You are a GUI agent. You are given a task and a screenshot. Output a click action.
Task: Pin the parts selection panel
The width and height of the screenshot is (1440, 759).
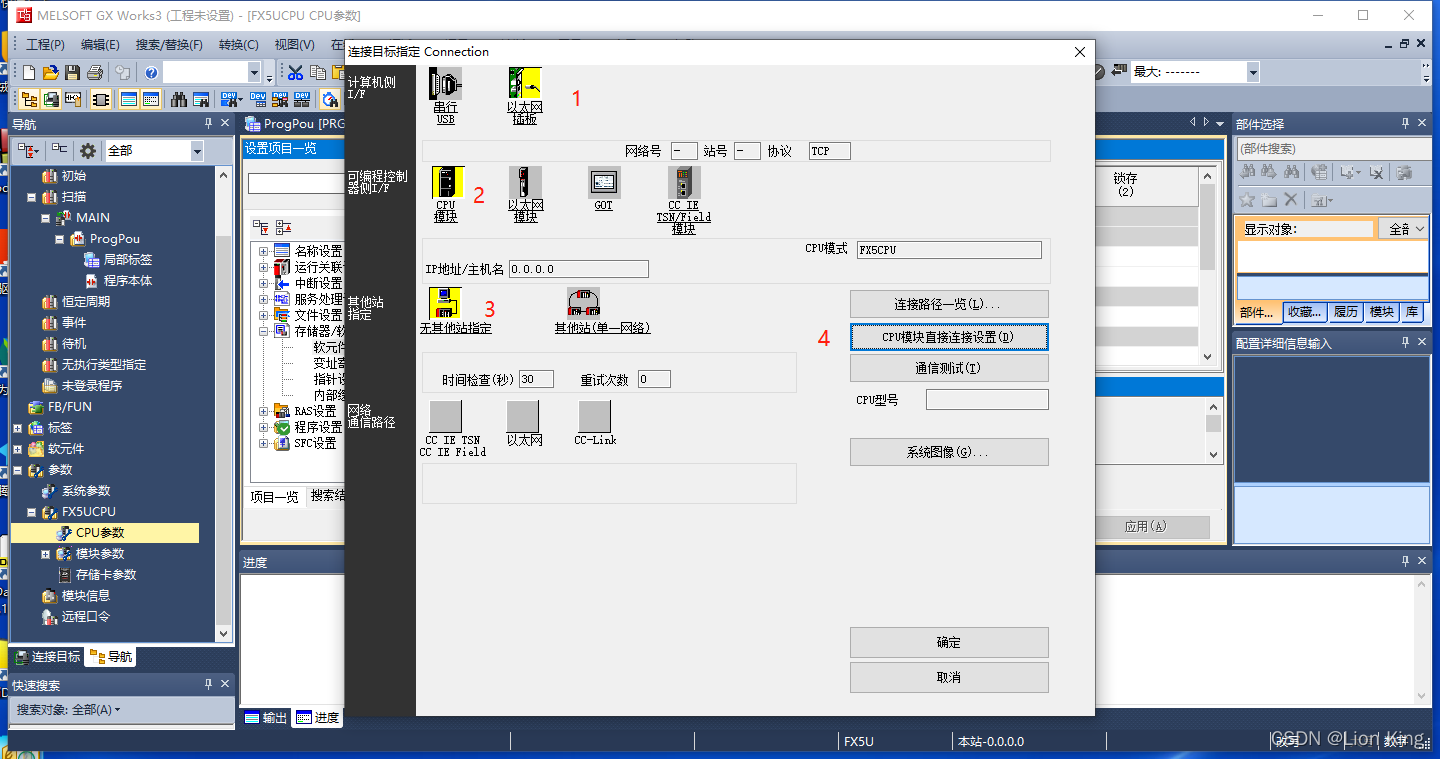[1404, 124]
